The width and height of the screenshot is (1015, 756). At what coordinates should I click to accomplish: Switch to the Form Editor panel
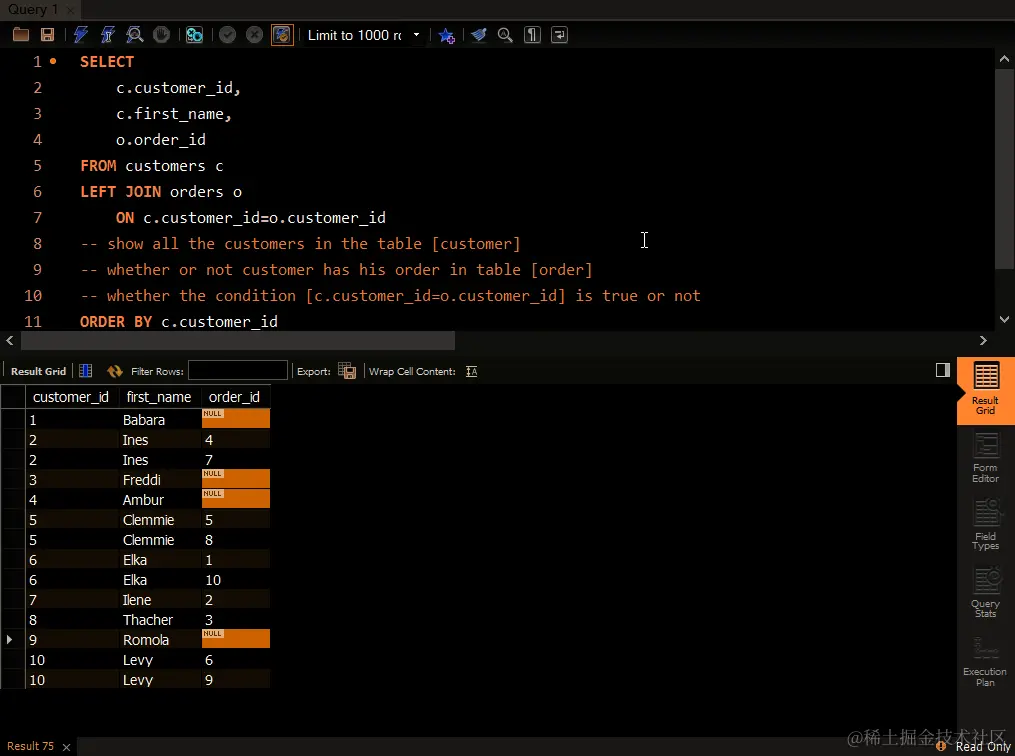click(x=986, y=458)
